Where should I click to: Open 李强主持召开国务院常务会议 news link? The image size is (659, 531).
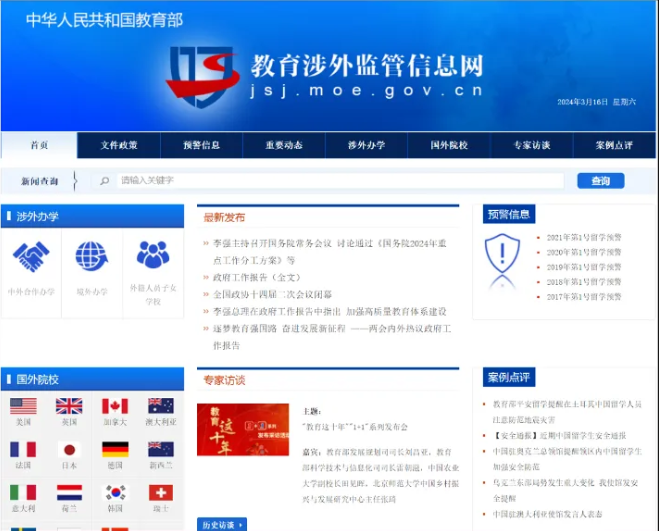[330, 252]
